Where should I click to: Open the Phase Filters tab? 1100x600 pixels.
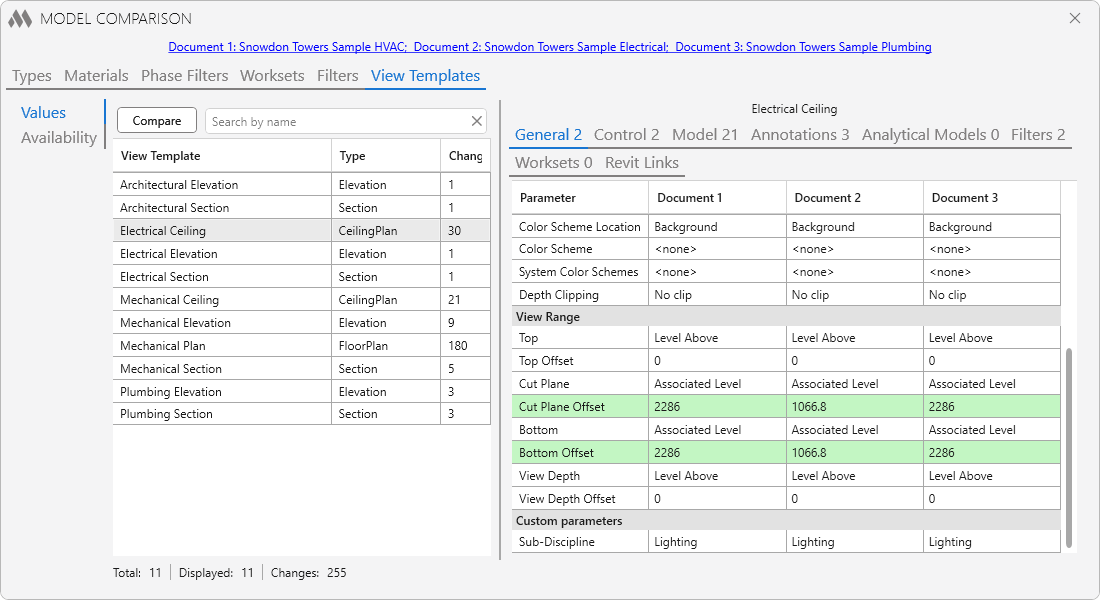(x=185, y=76)
